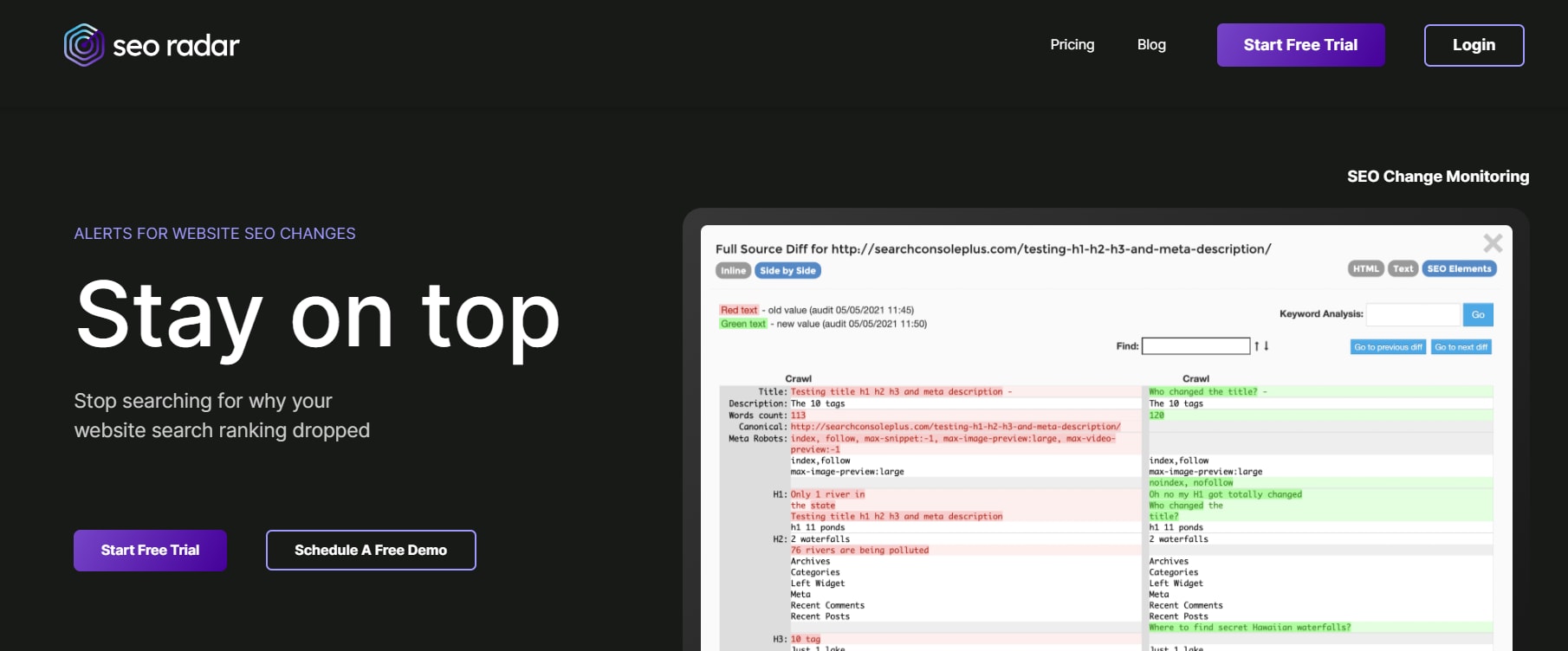Jump to the previous diff
1568x651 pixels.
[1388, 347]
